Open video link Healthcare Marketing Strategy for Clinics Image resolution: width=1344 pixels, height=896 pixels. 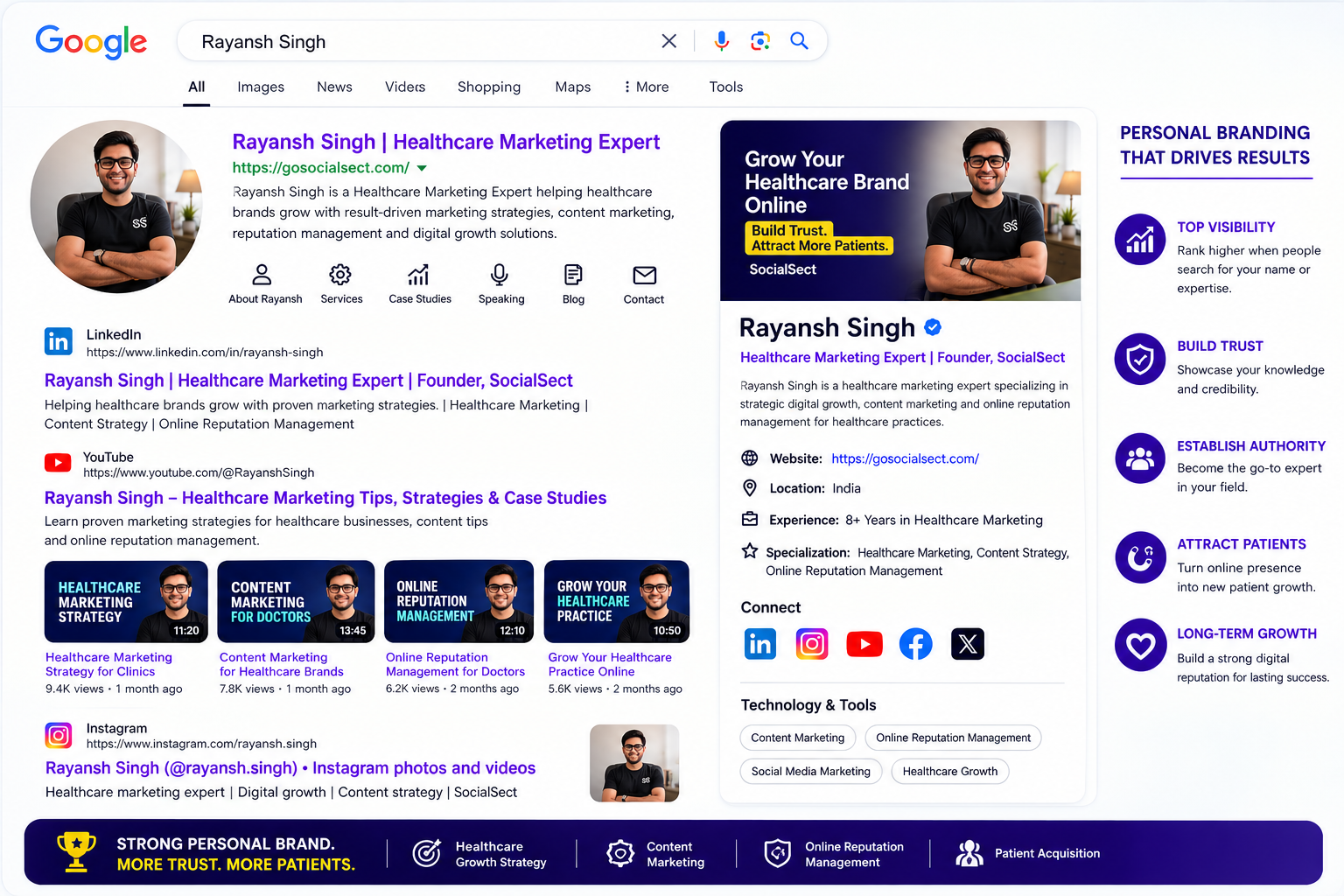[108, 664]
